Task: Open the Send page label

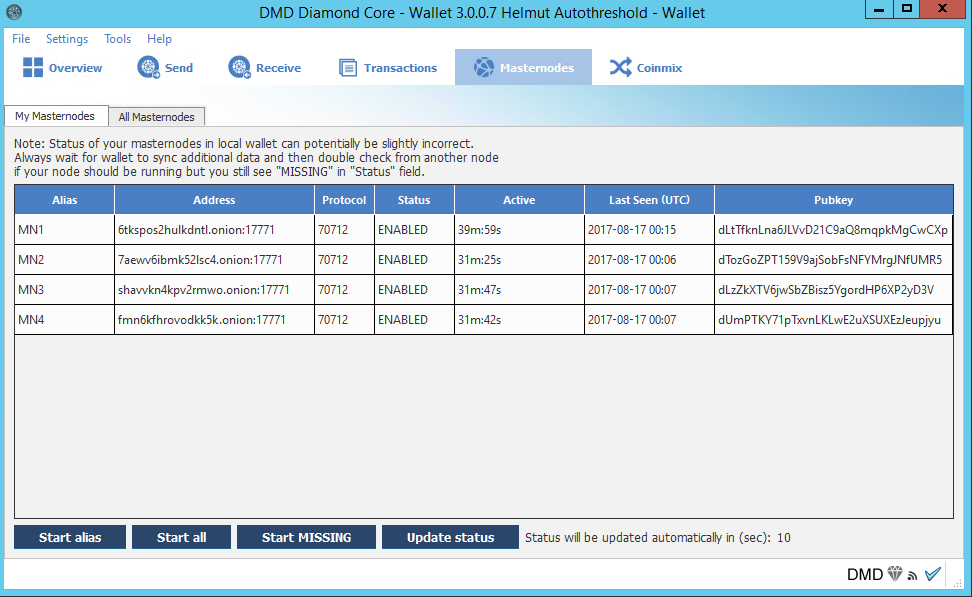Action: pos(179,68)
